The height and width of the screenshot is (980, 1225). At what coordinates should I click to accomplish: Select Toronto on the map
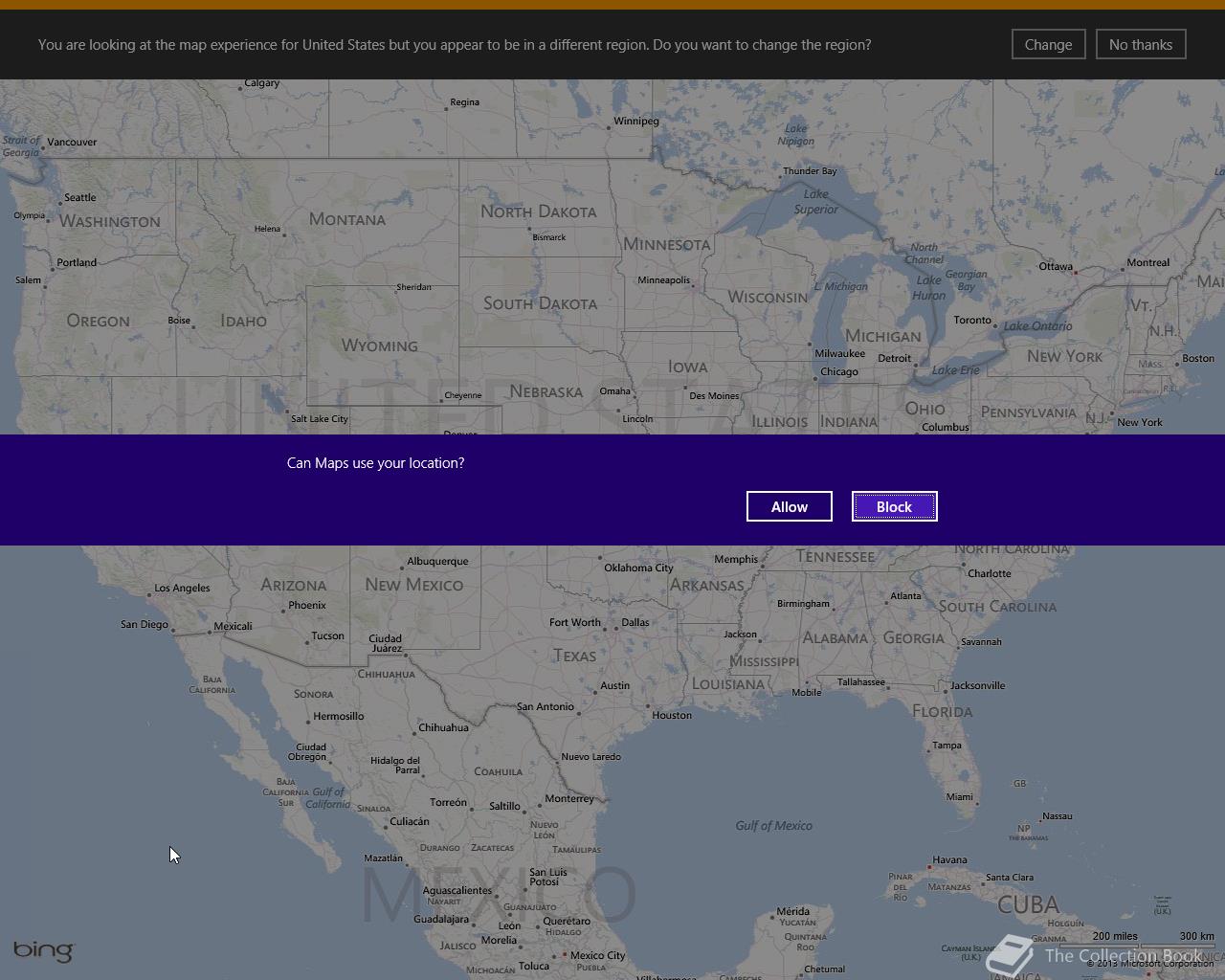click(972, 320)
